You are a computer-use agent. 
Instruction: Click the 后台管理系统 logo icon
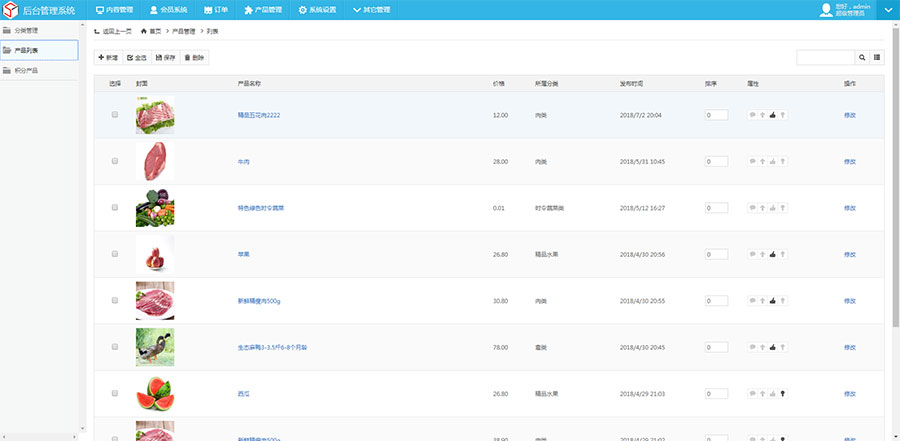point(11,10)
